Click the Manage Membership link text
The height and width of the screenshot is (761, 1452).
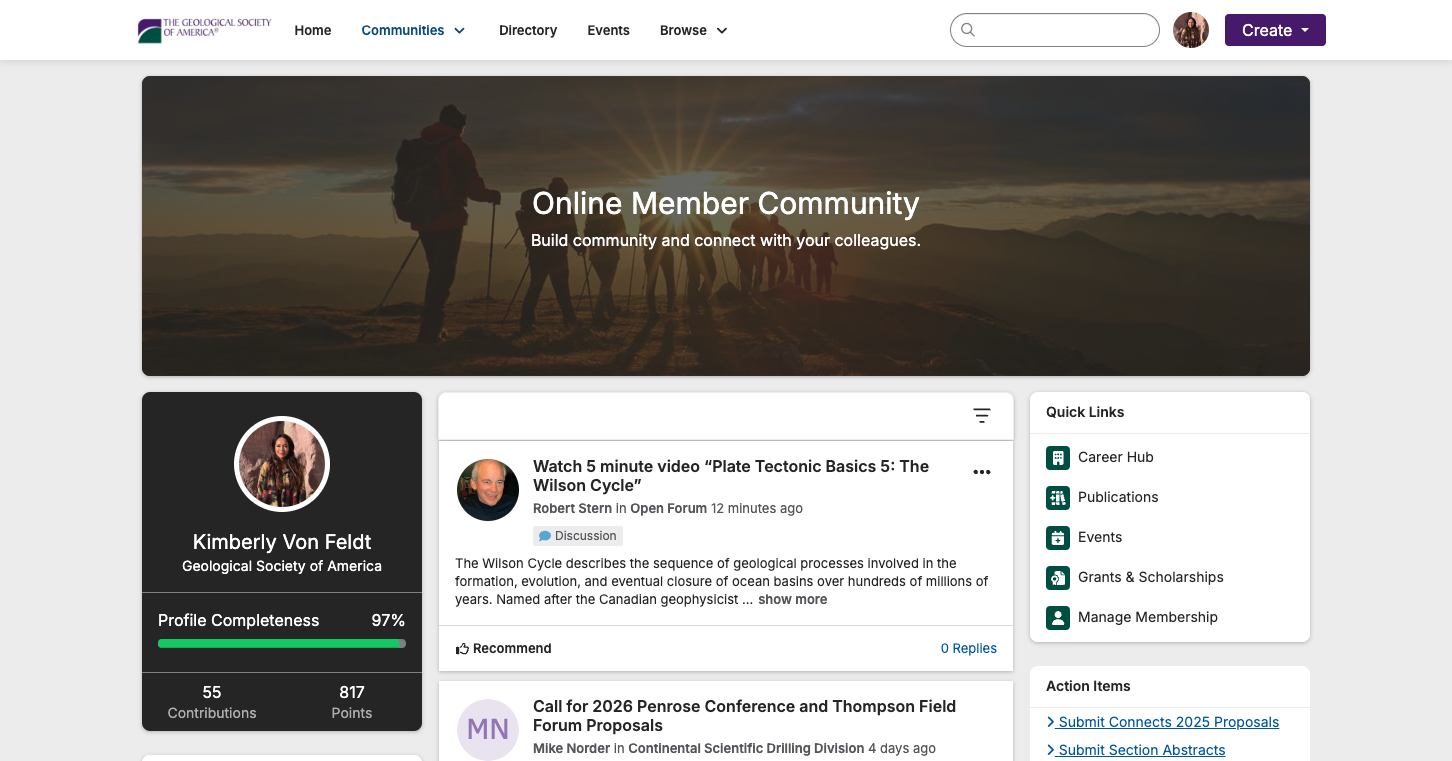pos(1148,617)
